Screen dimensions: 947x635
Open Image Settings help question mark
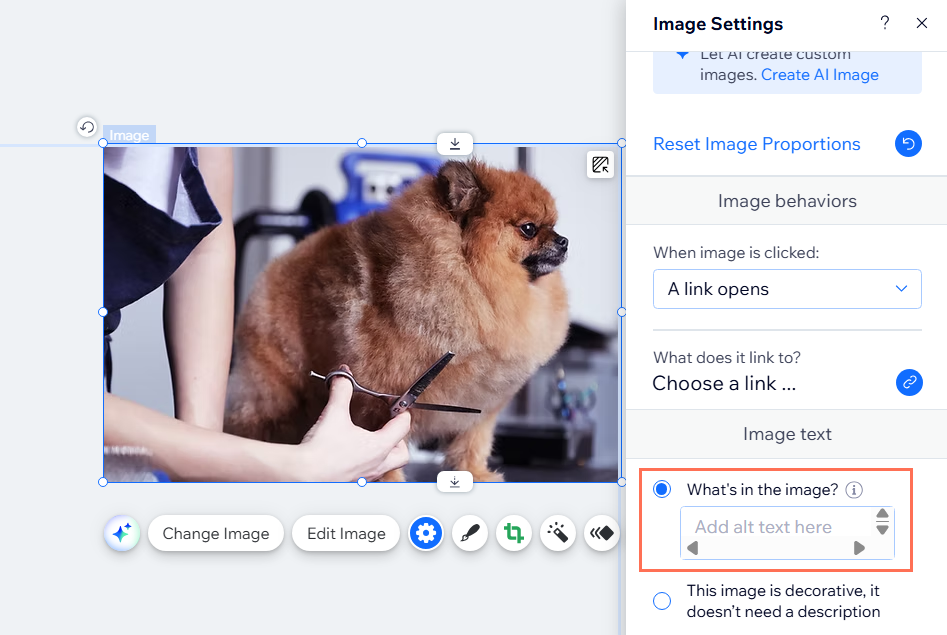[x=885, y=24]
